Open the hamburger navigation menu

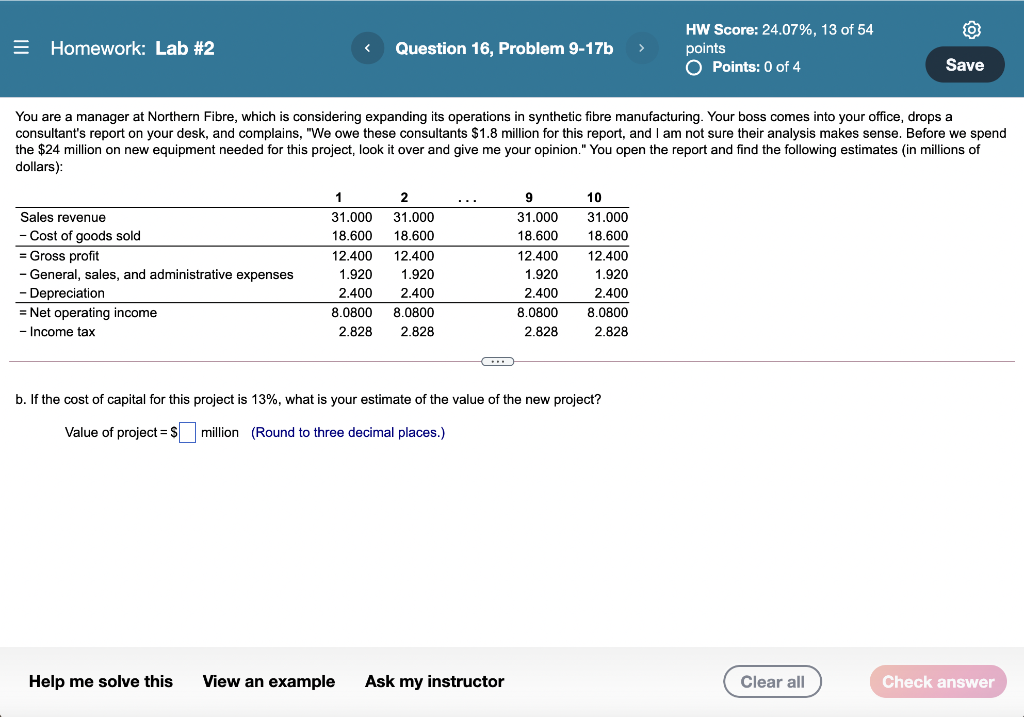19,47
